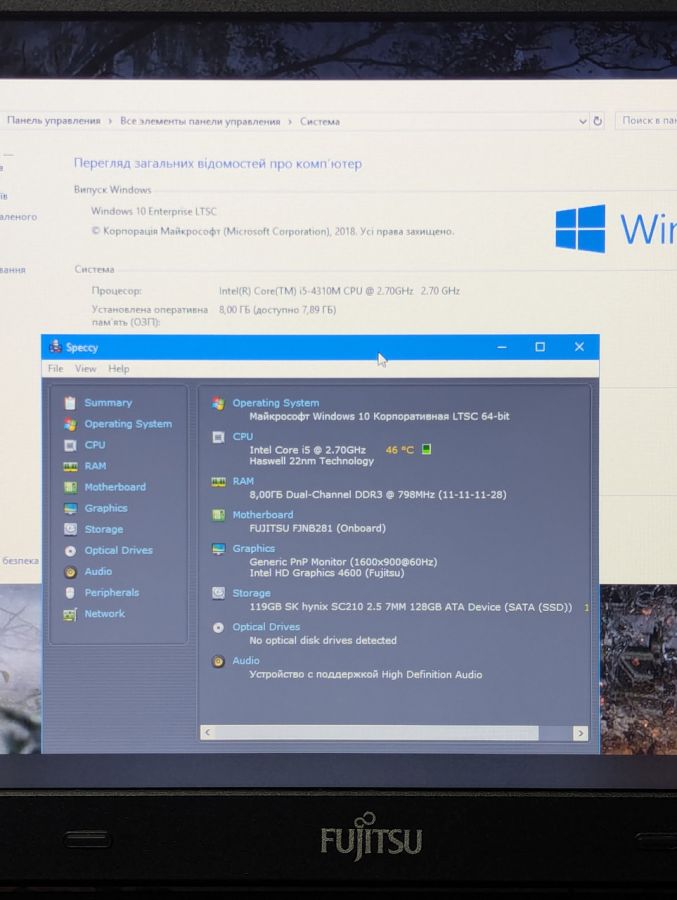Viewport: 677px width, 900px height.
Task: Click the Windows flag icon beside Operating System heading
Action: (x=218, y=404)
